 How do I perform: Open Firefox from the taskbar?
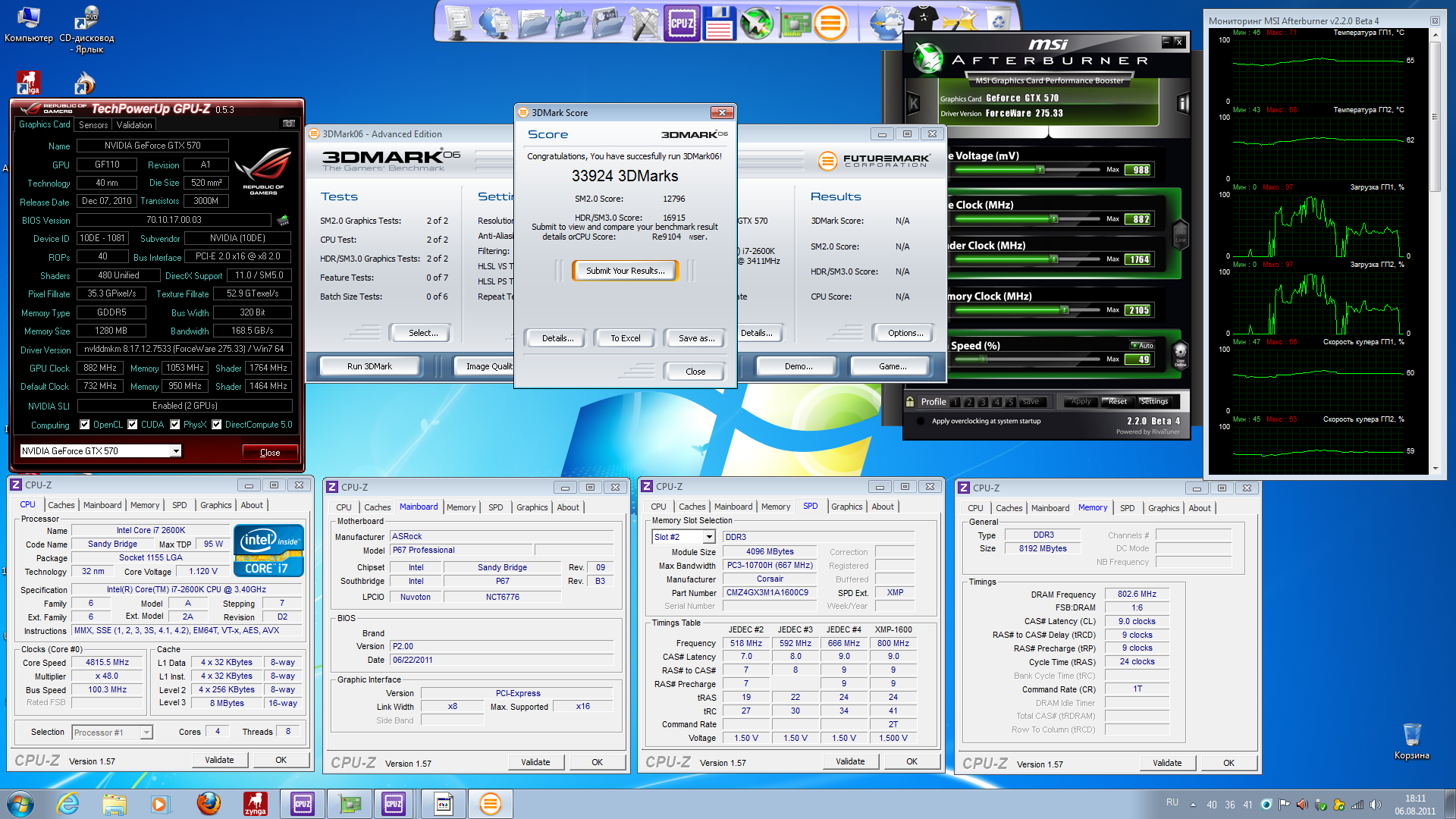[x=209, y=804]
